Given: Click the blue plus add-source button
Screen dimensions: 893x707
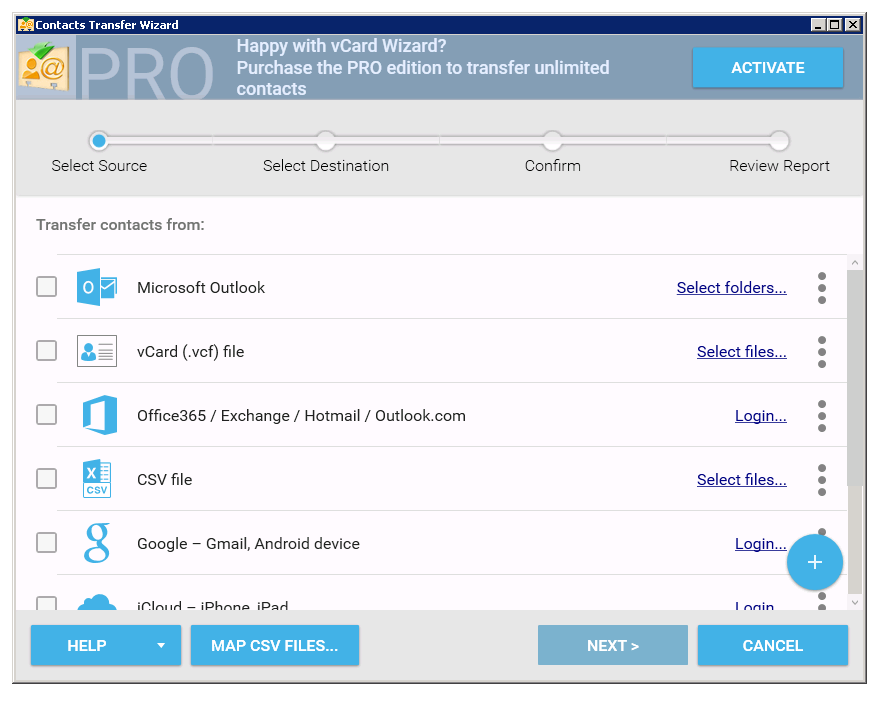Looking at the screenshot, I should [x=814, y=562].
